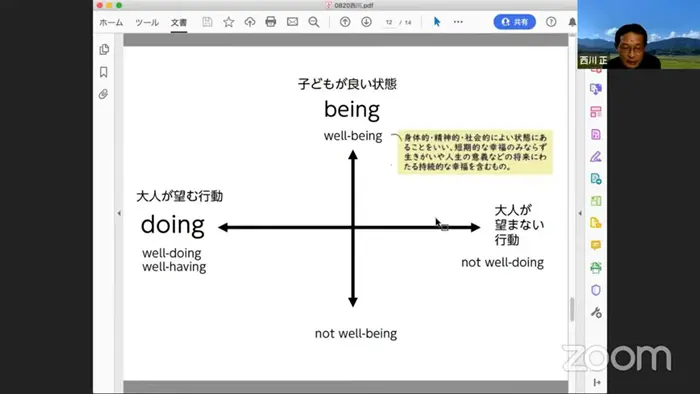
Task: Open the export PDF tool icon
Action: click(x=596, y=89)
